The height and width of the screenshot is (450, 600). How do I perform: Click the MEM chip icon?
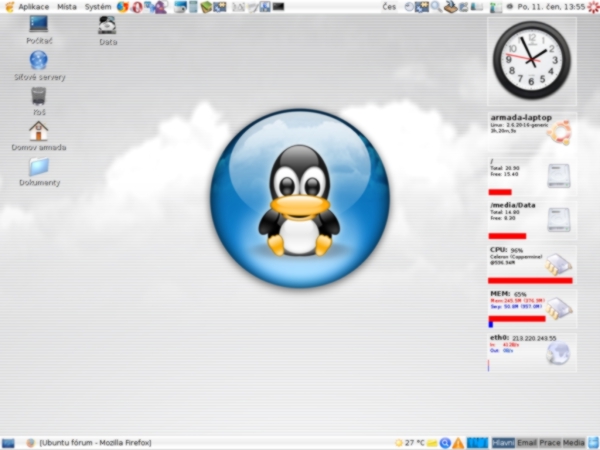click(559, 308)
